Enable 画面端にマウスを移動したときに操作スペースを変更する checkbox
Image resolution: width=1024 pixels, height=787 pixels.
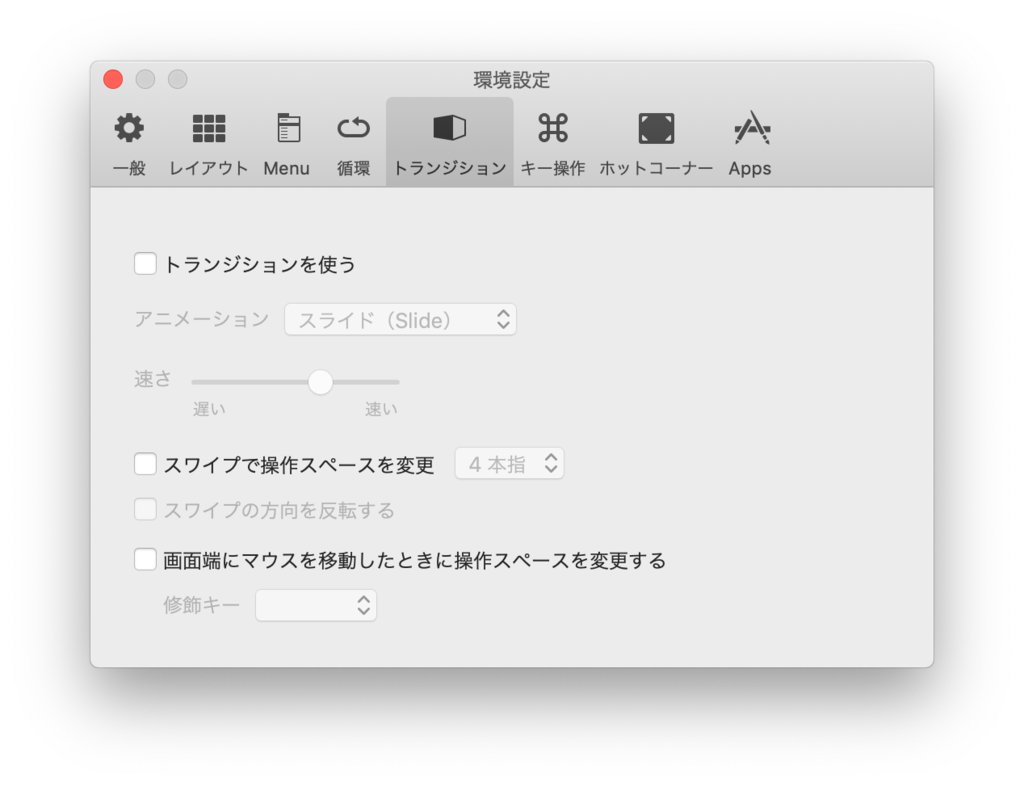(x=145, y=560)
